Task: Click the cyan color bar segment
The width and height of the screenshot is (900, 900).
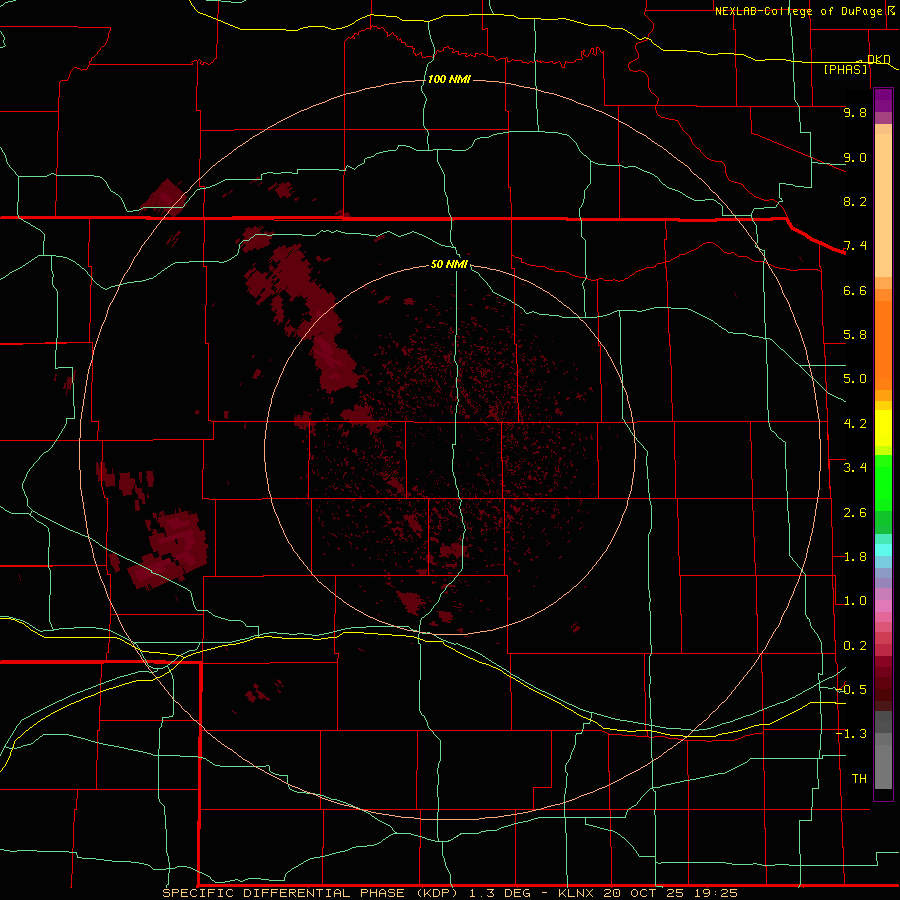Action: [x=883, y=549]
